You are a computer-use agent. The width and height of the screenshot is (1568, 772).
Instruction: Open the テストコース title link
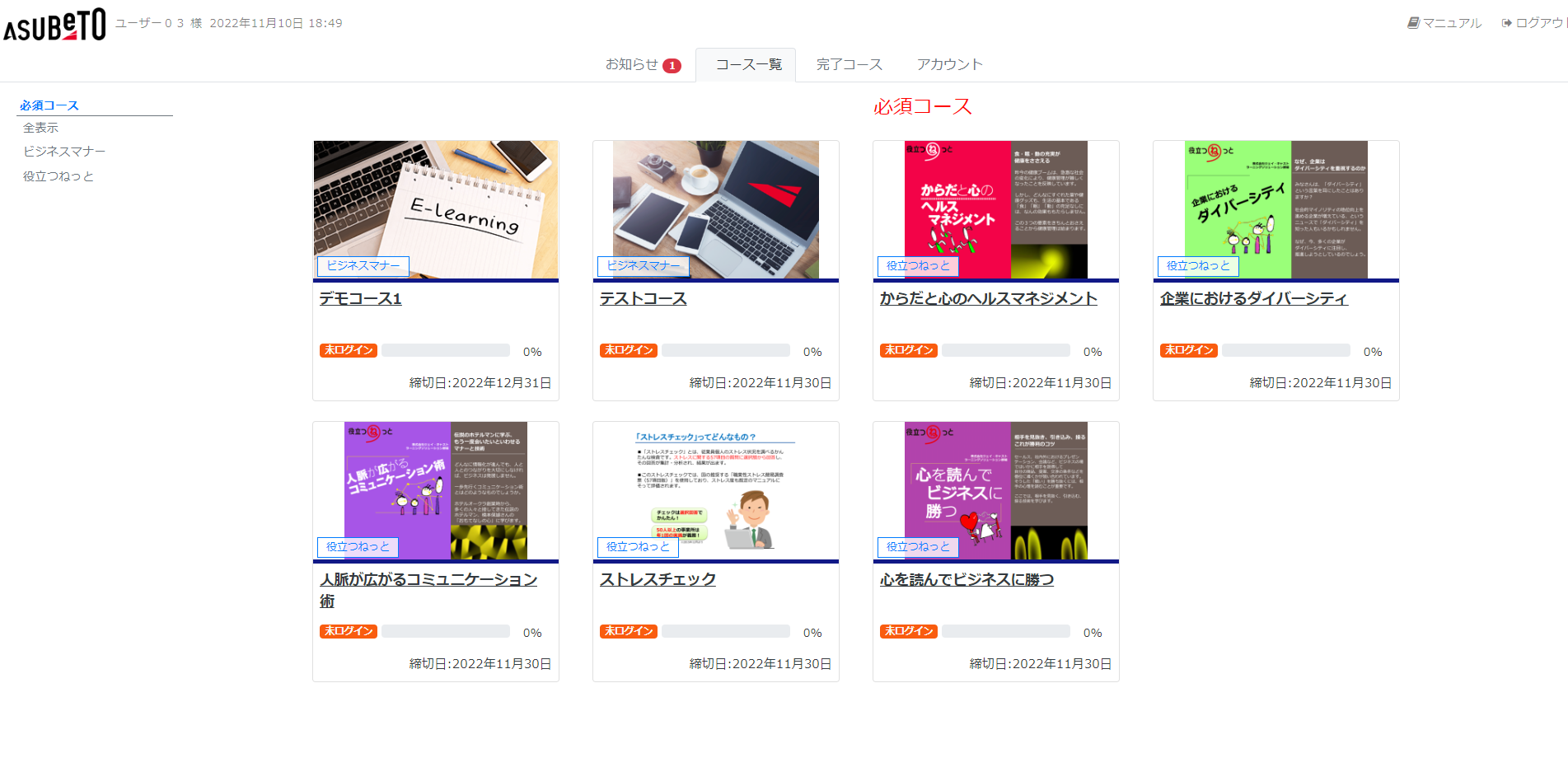pyautogui.click(x=643, y=298)
